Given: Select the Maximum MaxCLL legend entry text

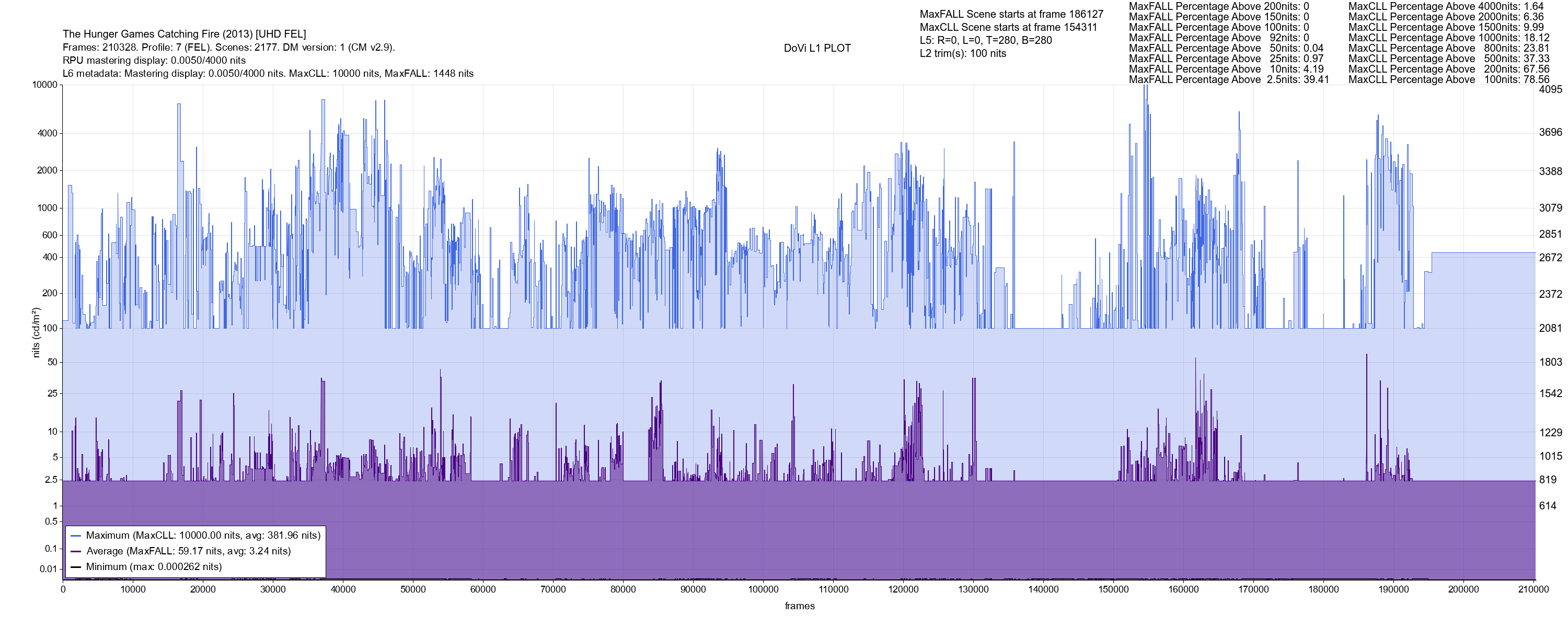Looking at the screenshot, I should pyautogui.click(x=203, y=536).
